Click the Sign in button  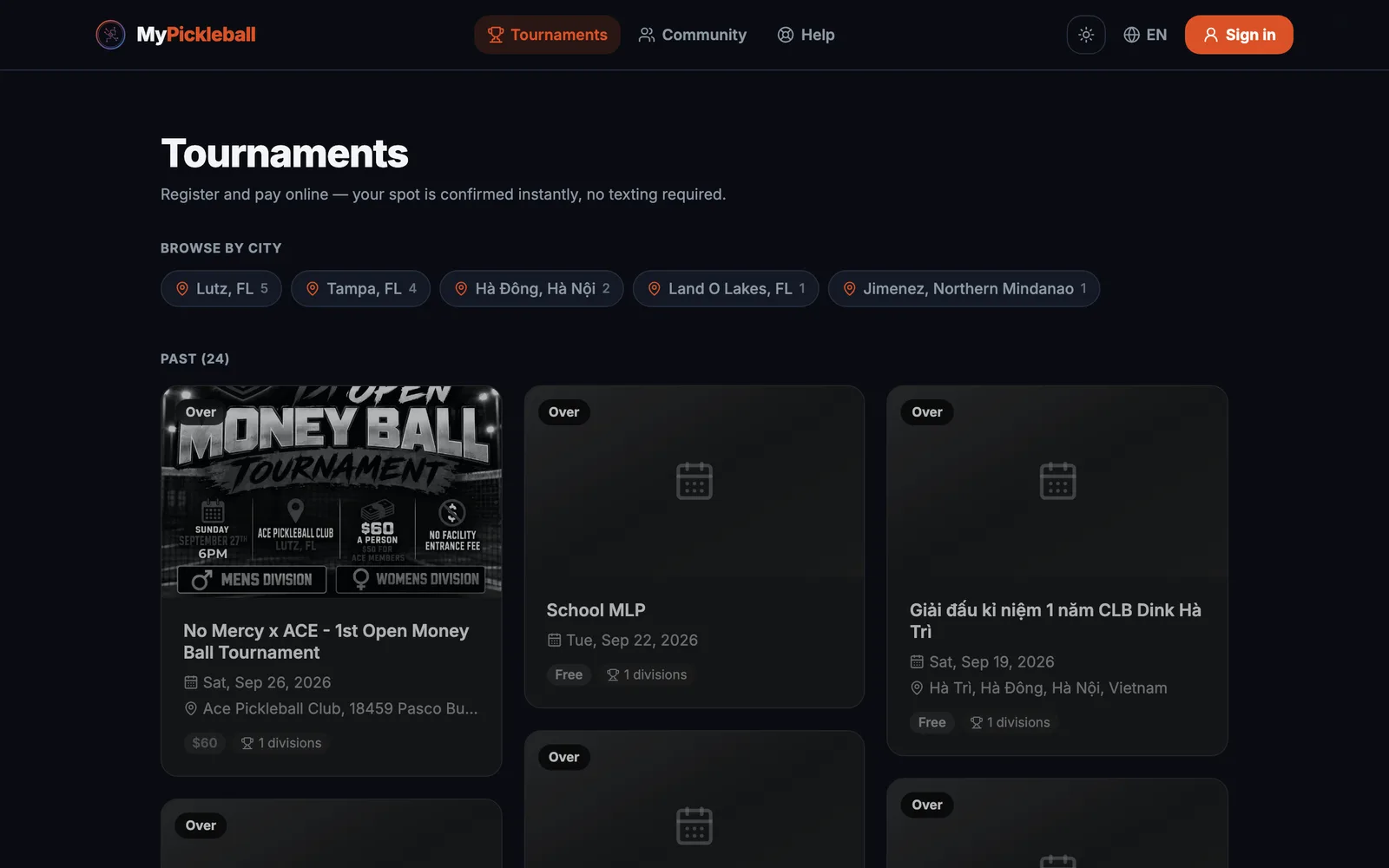[x=1239, y=35]
